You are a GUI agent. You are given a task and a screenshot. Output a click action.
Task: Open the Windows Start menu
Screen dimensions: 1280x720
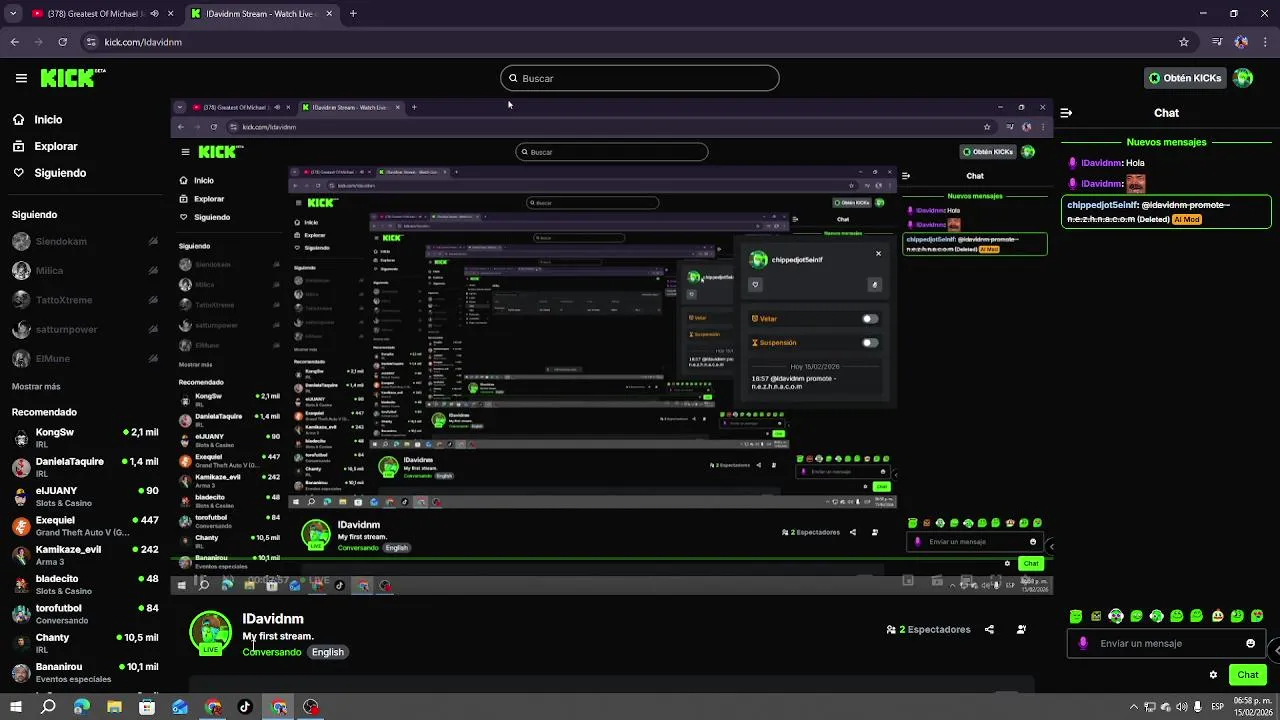pyautogui.click(x=15, y=707)
